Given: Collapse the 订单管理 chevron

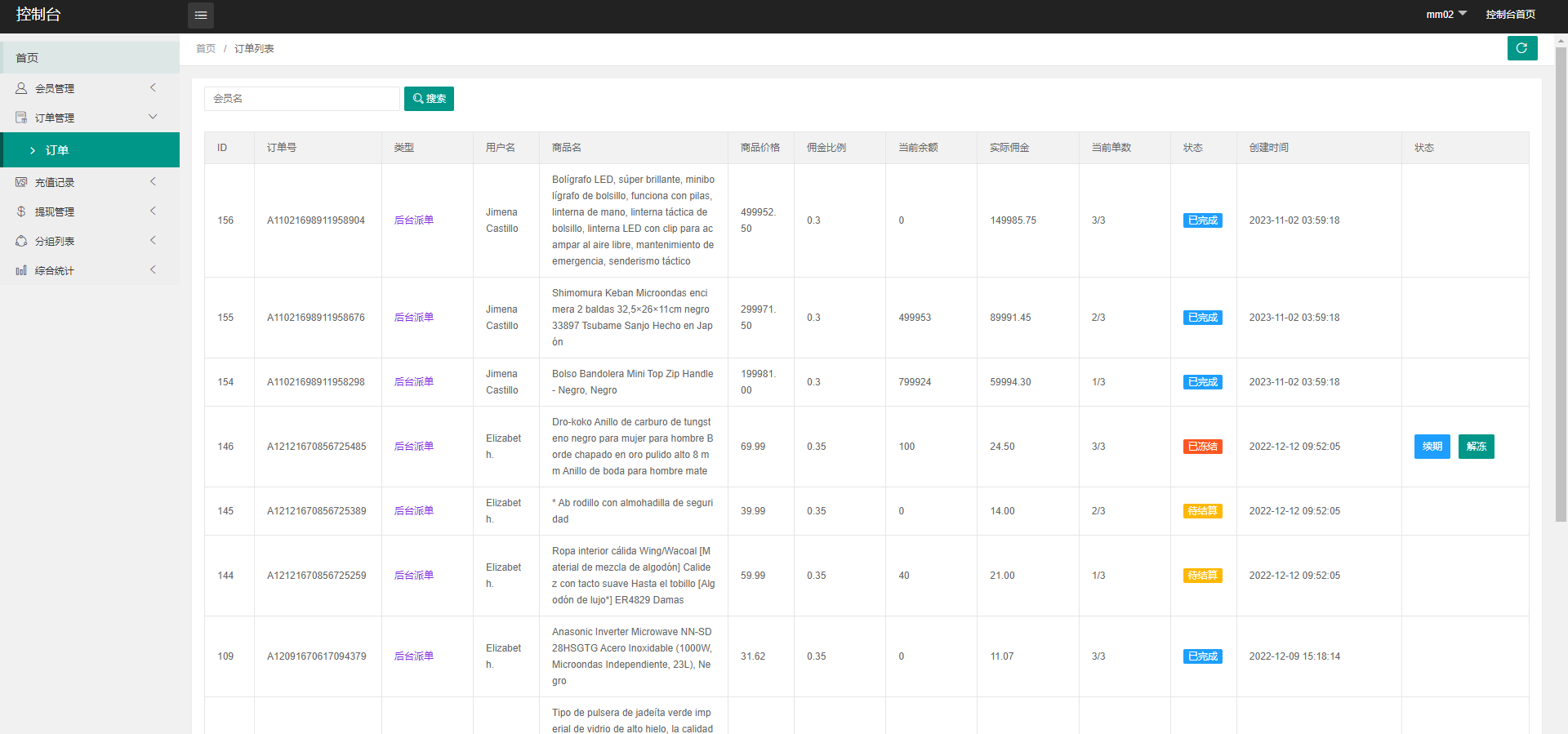Looking at the screenshot, I should (x=153, y=117).
